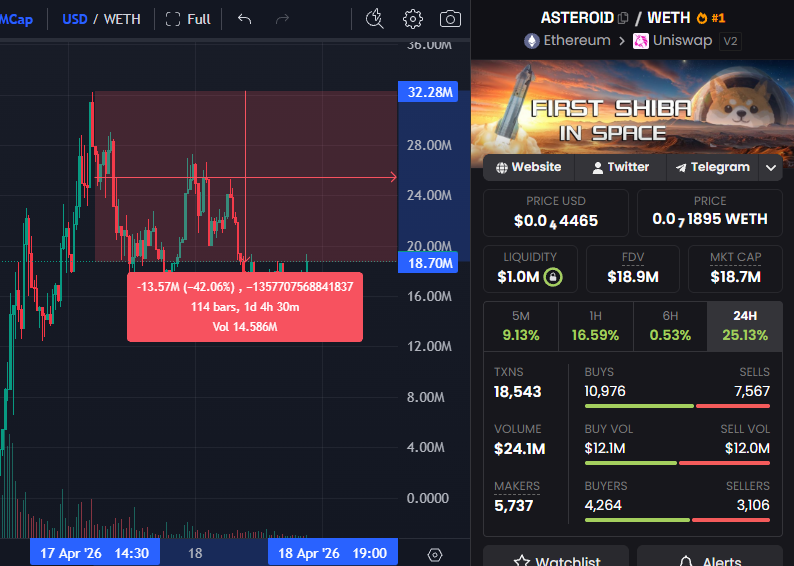This screenshot has height=566, width=794.
Task: Select the 5M timeframe tab
Action: point(521,326)
